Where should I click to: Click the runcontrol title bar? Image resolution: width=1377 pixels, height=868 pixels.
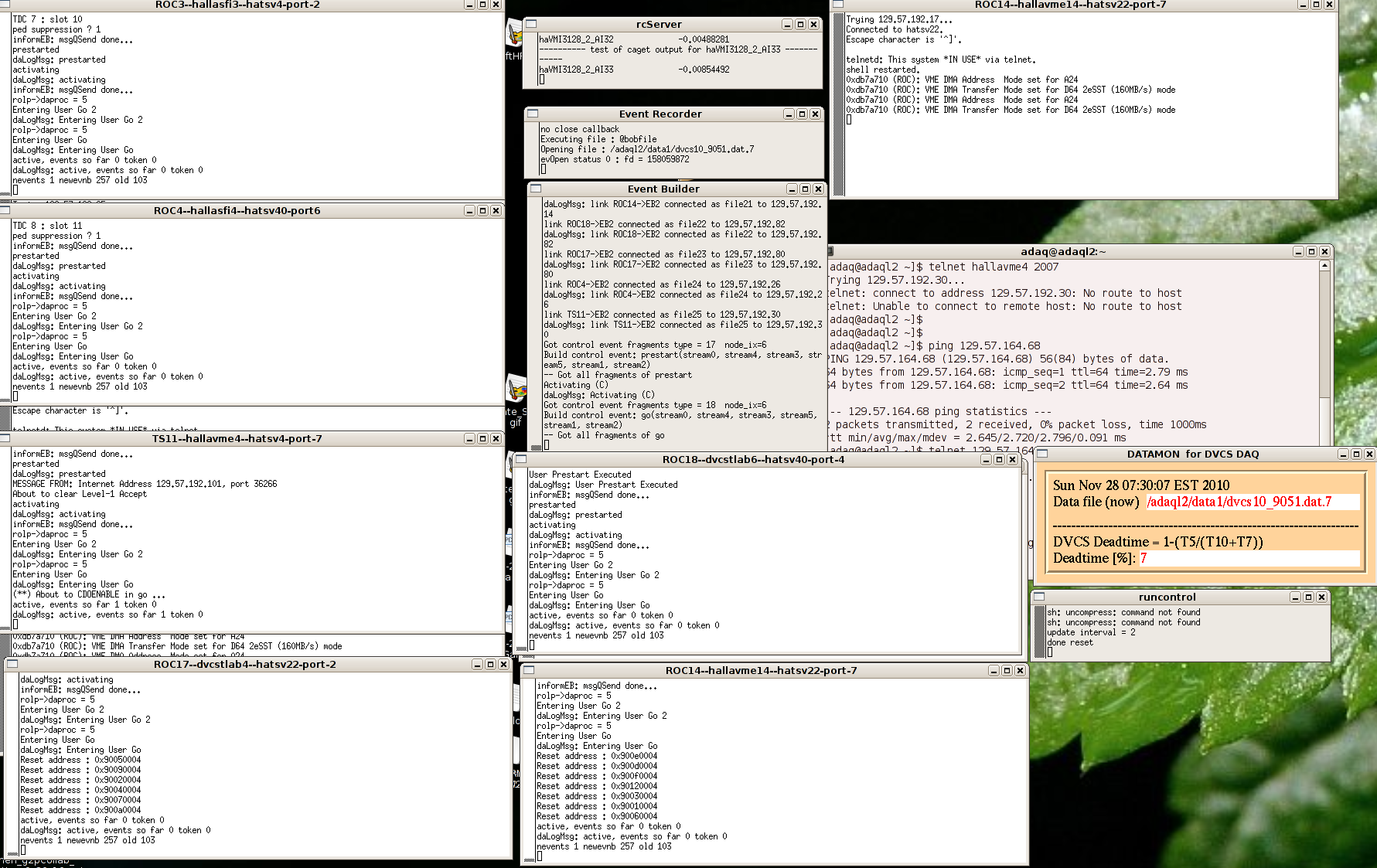pyautogui.click(x=1167, y=597)
